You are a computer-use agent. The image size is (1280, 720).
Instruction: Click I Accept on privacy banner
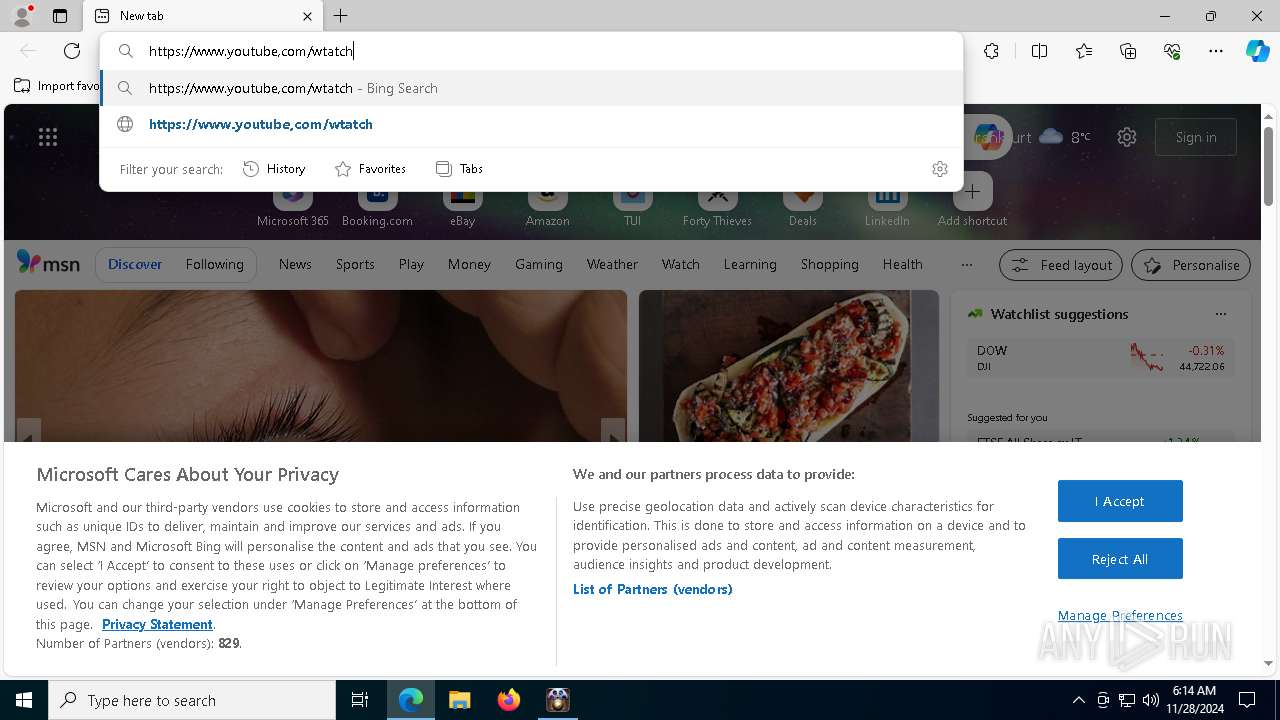click(1120, 501)
